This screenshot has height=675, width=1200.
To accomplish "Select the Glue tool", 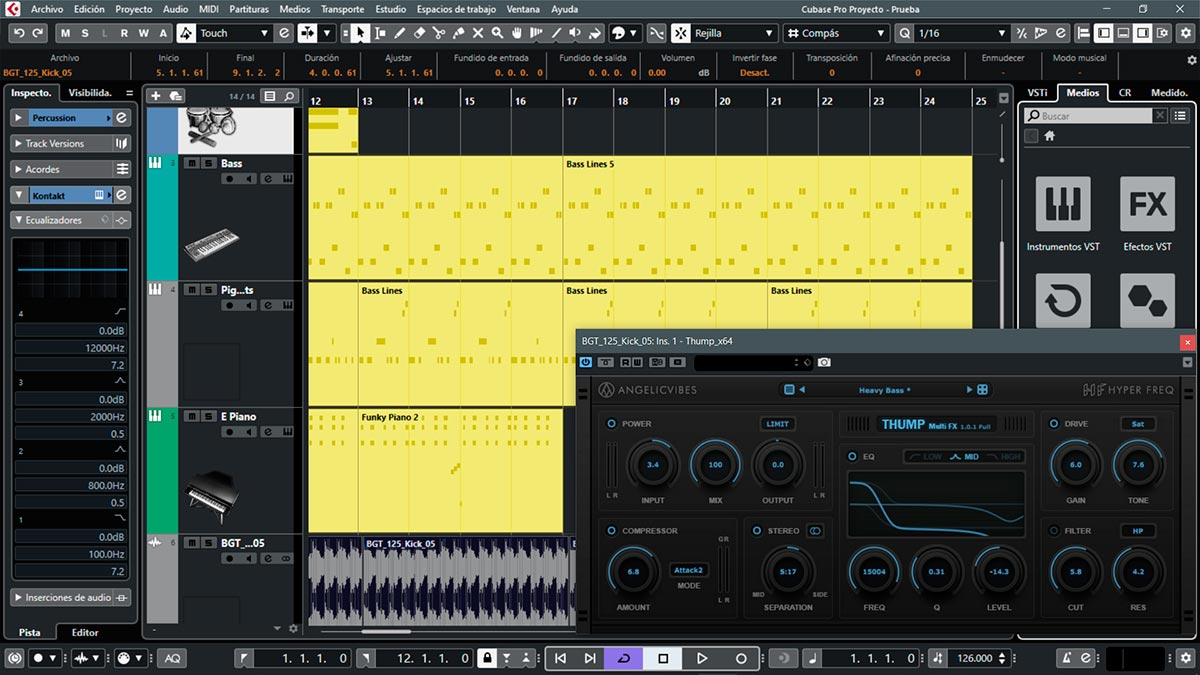I will click(458, 33).
